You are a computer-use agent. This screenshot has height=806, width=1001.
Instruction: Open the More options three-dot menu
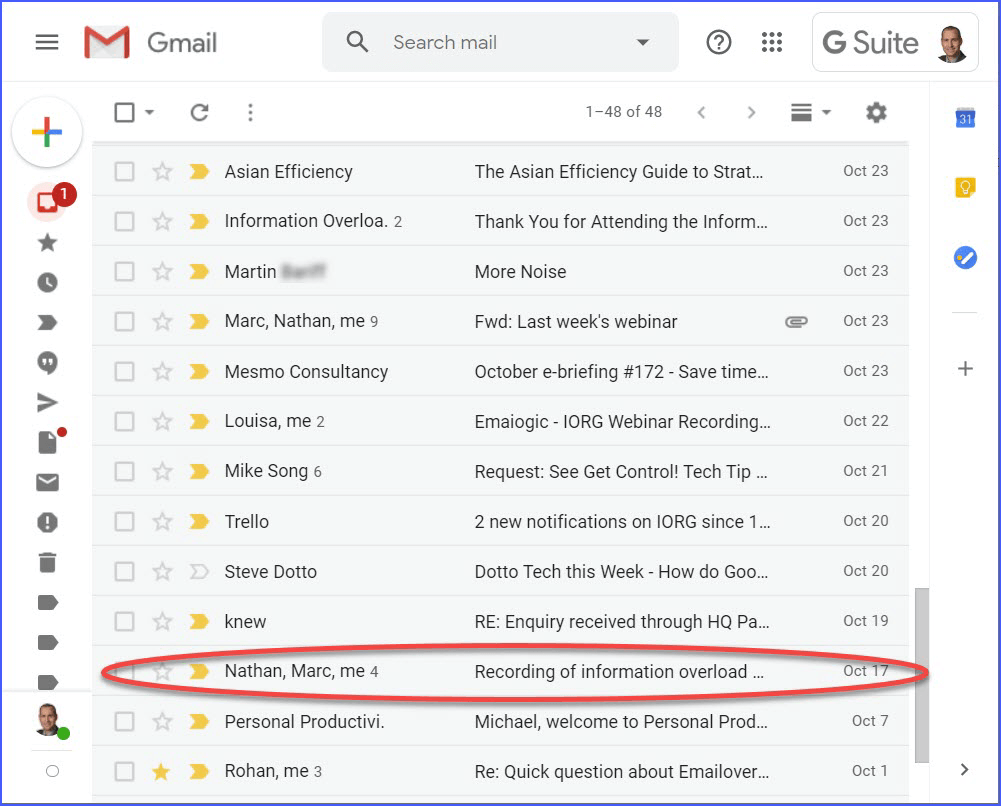[x=250, y=112]
